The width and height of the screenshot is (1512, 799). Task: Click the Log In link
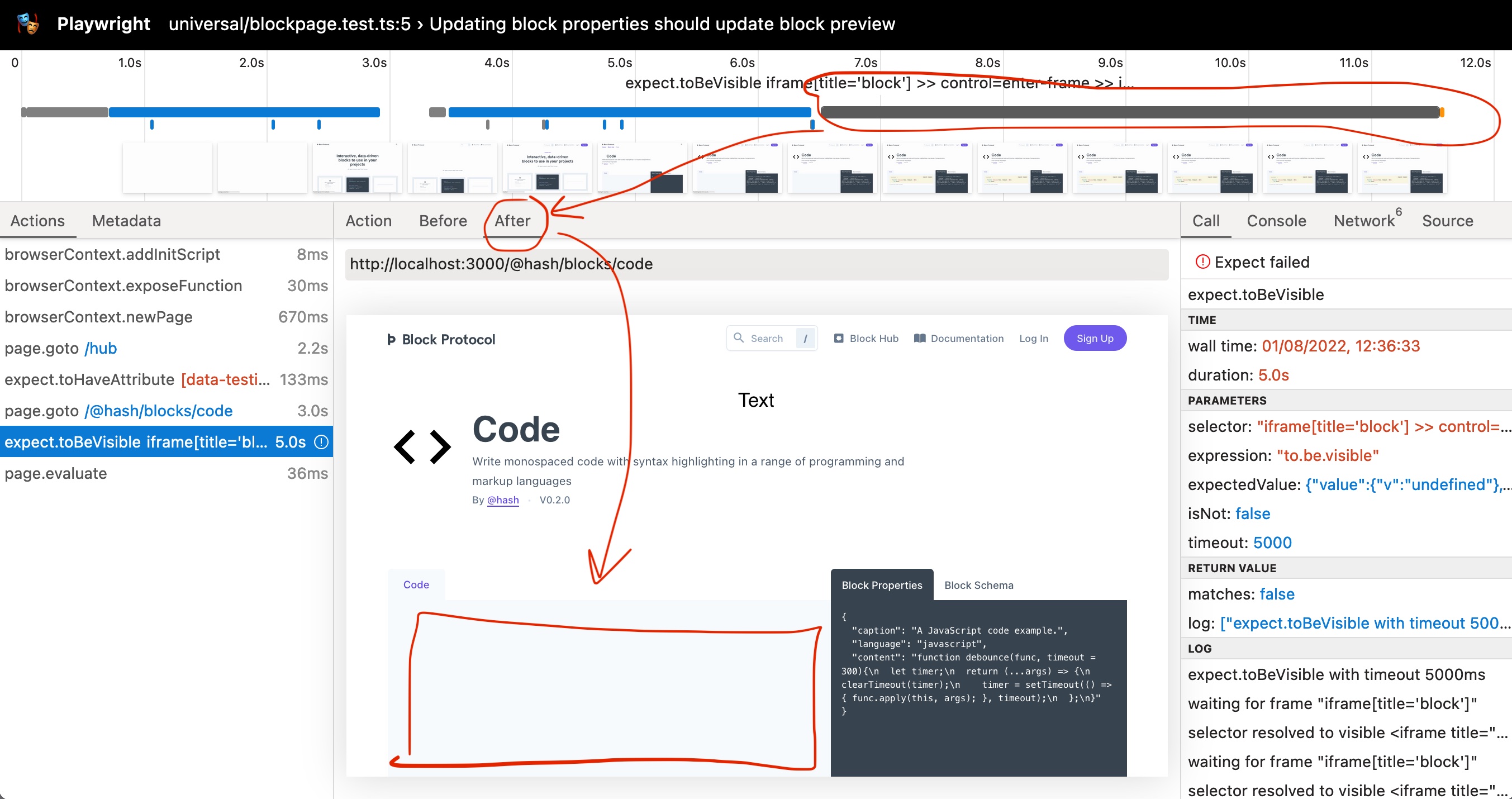[x=1033, y=338]
